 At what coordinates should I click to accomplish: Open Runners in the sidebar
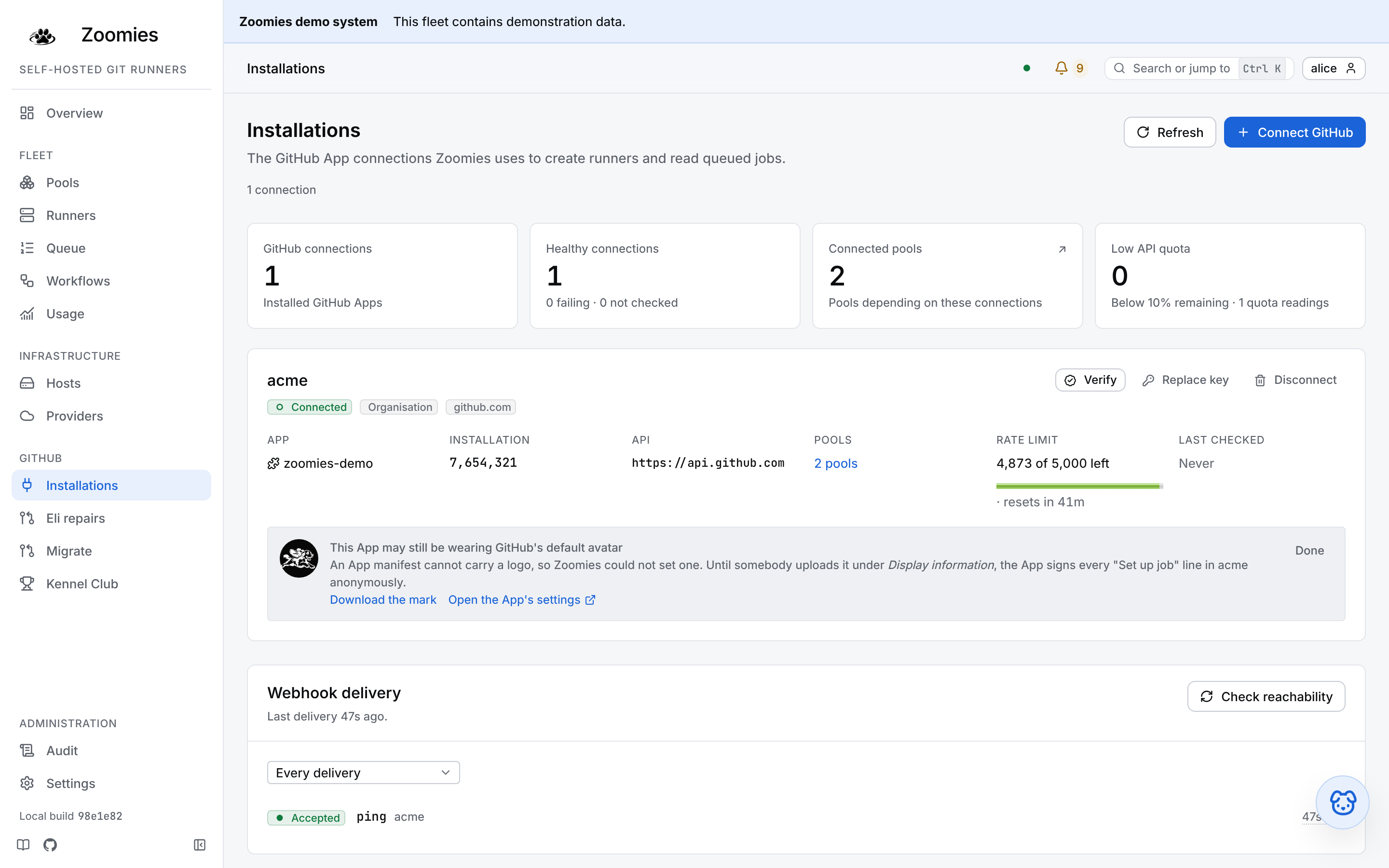[111, 215]
